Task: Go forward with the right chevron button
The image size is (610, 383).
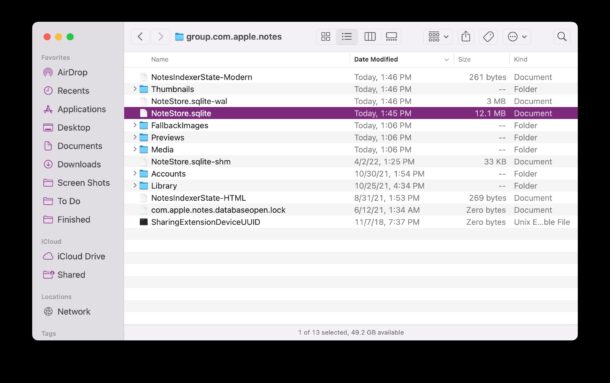Action: pyautogui.click(x=160, y=37)
